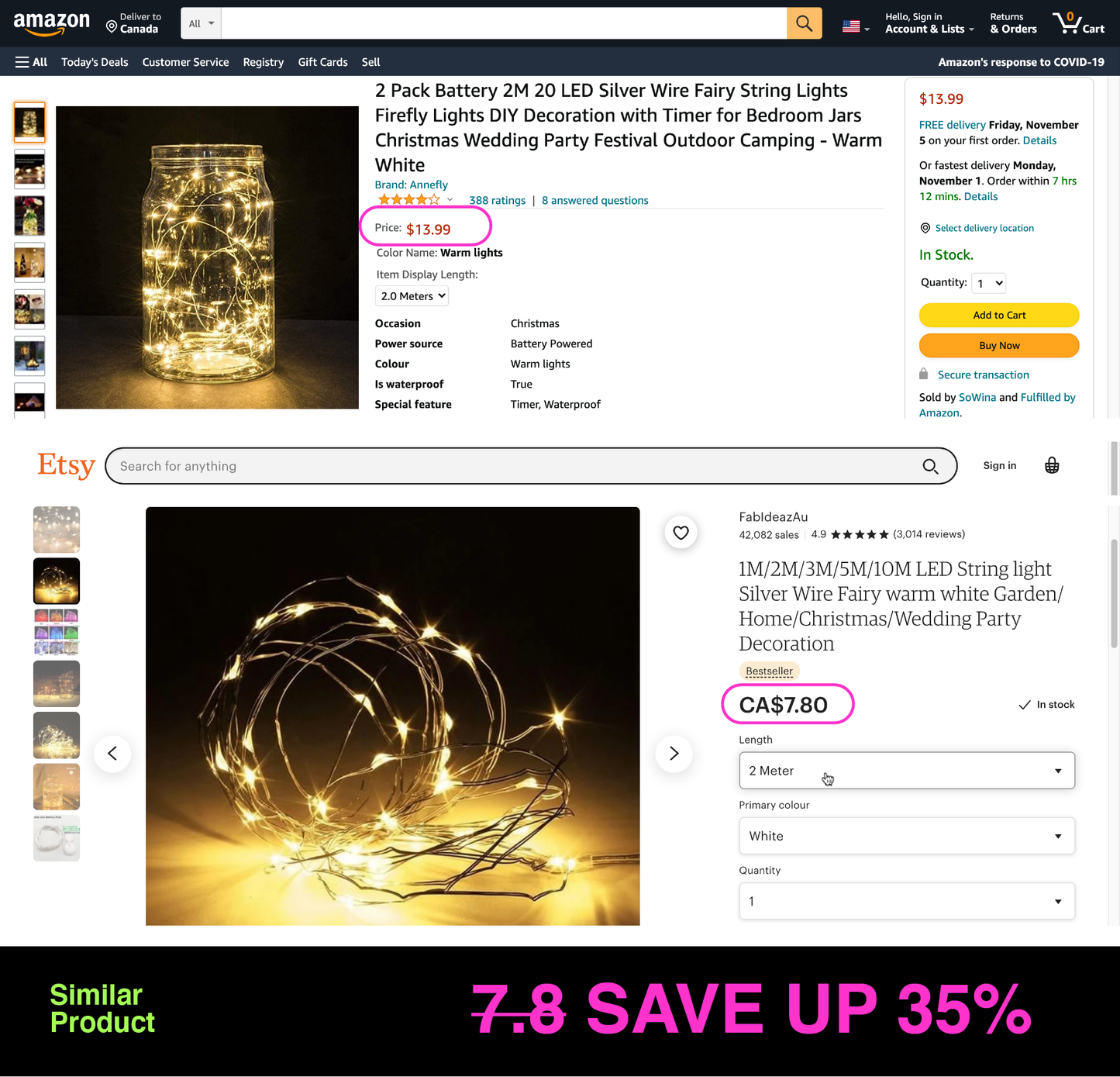Click the Add to Cart button

pyautogui.click(x=999, y=315)
